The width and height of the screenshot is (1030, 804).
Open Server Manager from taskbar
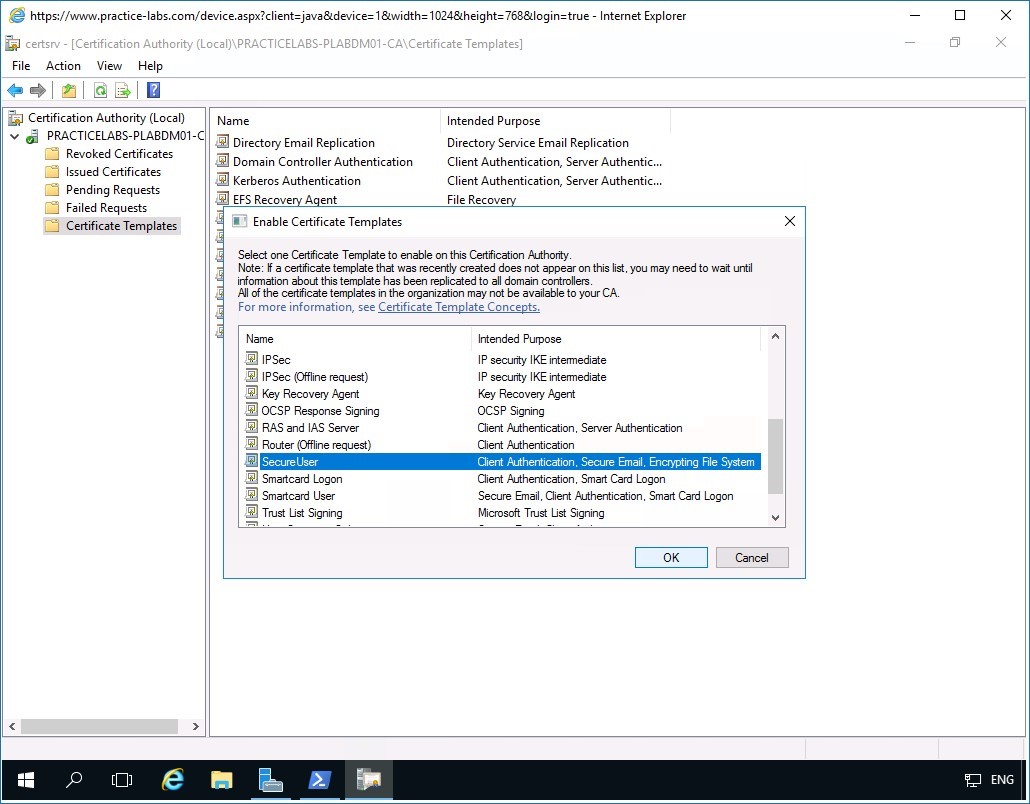[x=270, y=780]
